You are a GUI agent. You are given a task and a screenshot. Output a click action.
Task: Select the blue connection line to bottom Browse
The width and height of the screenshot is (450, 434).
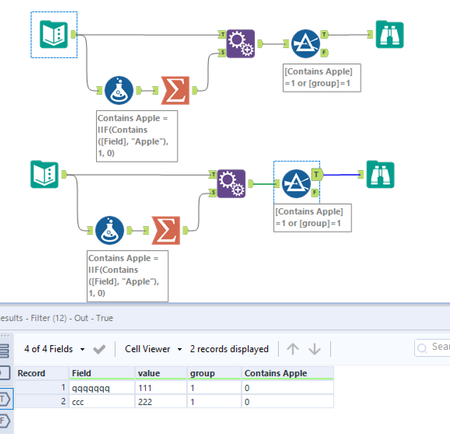pyautogui.click(x=340, y=174)
